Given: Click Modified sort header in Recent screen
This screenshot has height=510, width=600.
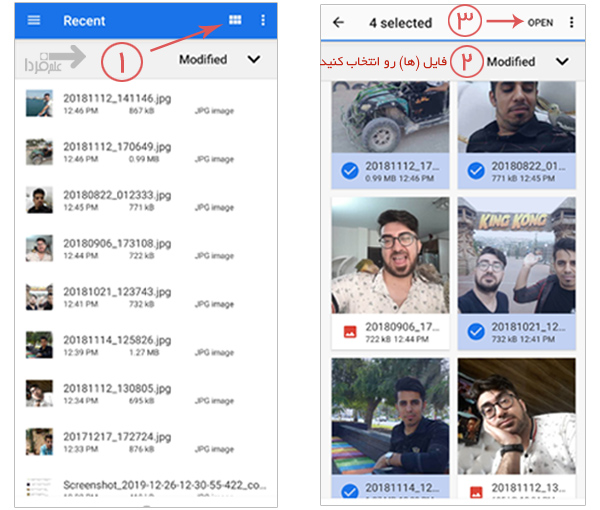Looking at the screenshot, I should point(203,60).
